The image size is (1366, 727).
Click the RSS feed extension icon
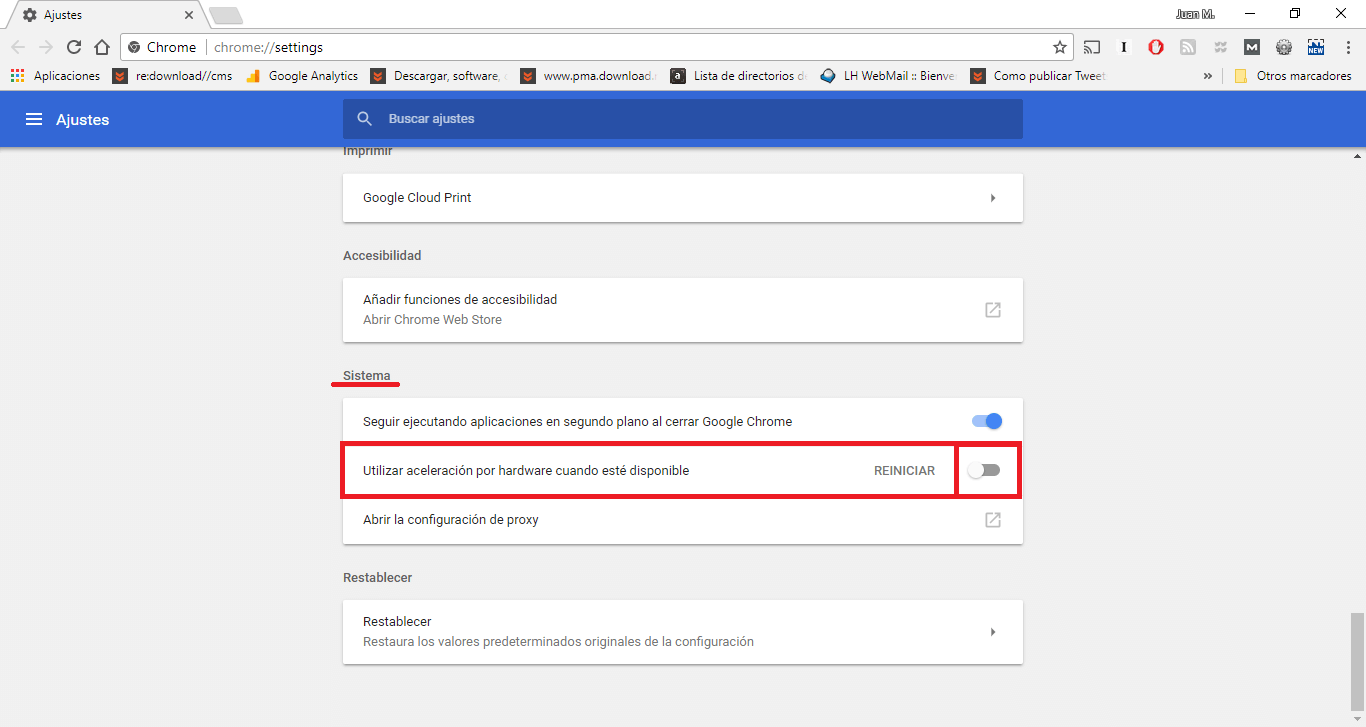point(1188,47)
